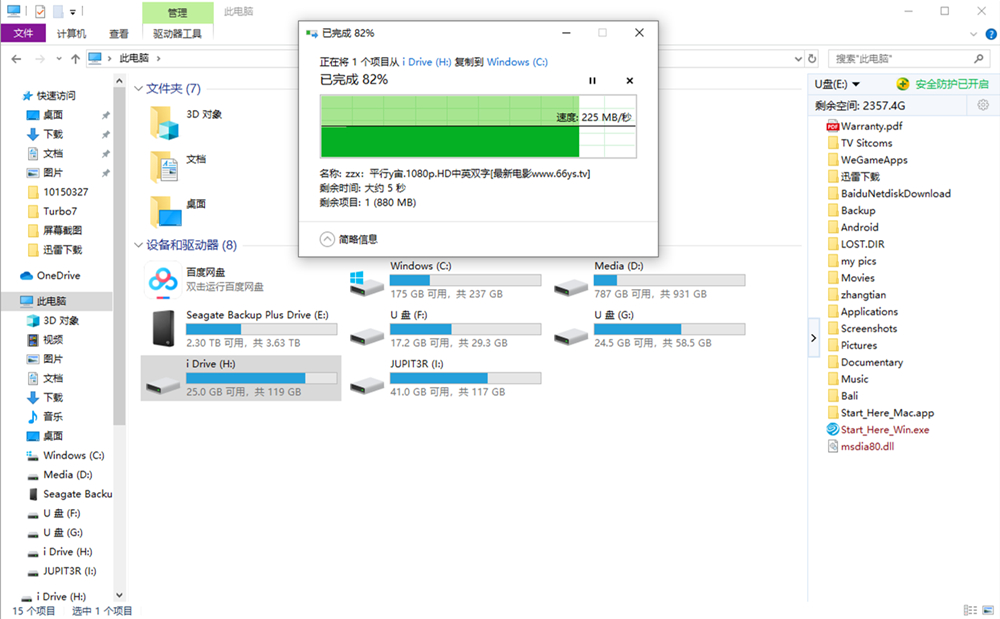Select the JUPIT3R (I:) drive
1000x619 pixels.
click(445, 378)
